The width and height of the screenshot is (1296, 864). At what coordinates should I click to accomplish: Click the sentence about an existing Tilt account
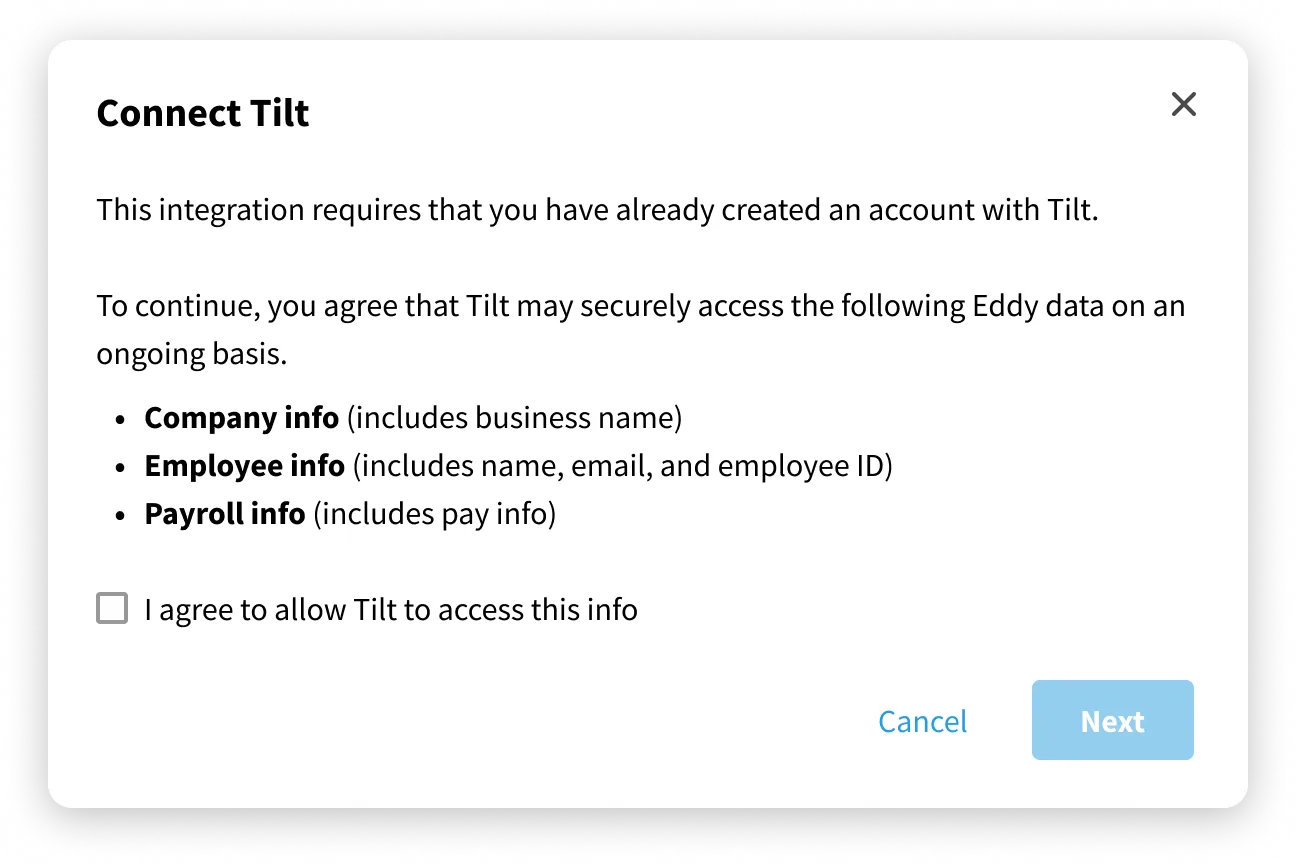598,211
